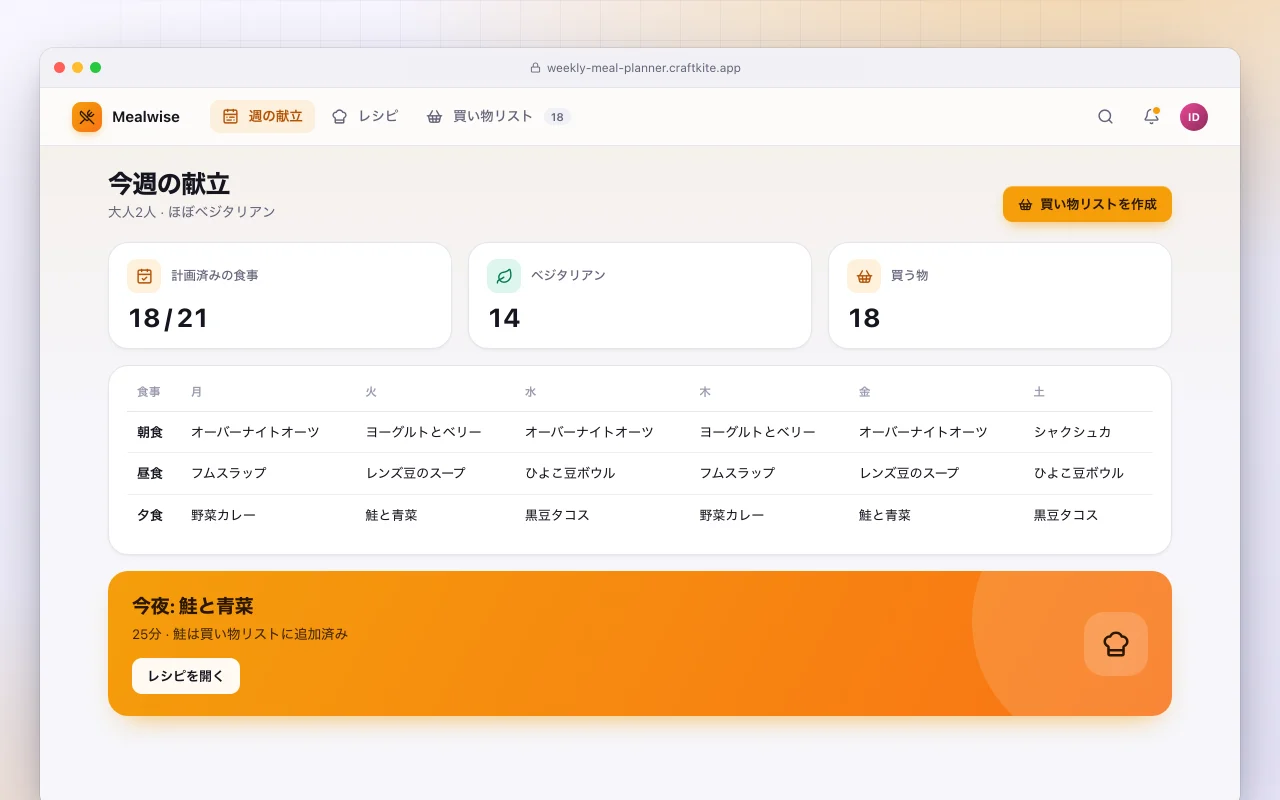Select Wednesday breakfast オーバーナイトオーツ
The image size is (1280, 800).
(589, 432)
